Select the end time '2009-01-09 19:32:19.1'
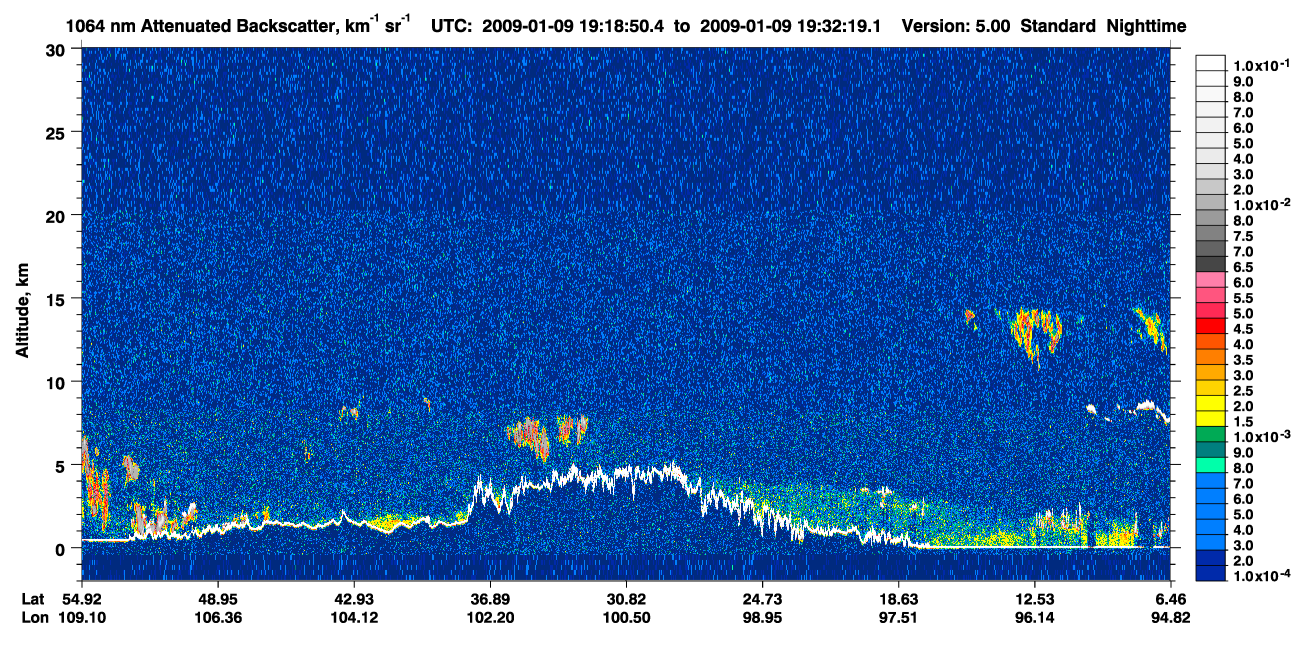This screenshot has height=667, width=1300. (792, 24)
